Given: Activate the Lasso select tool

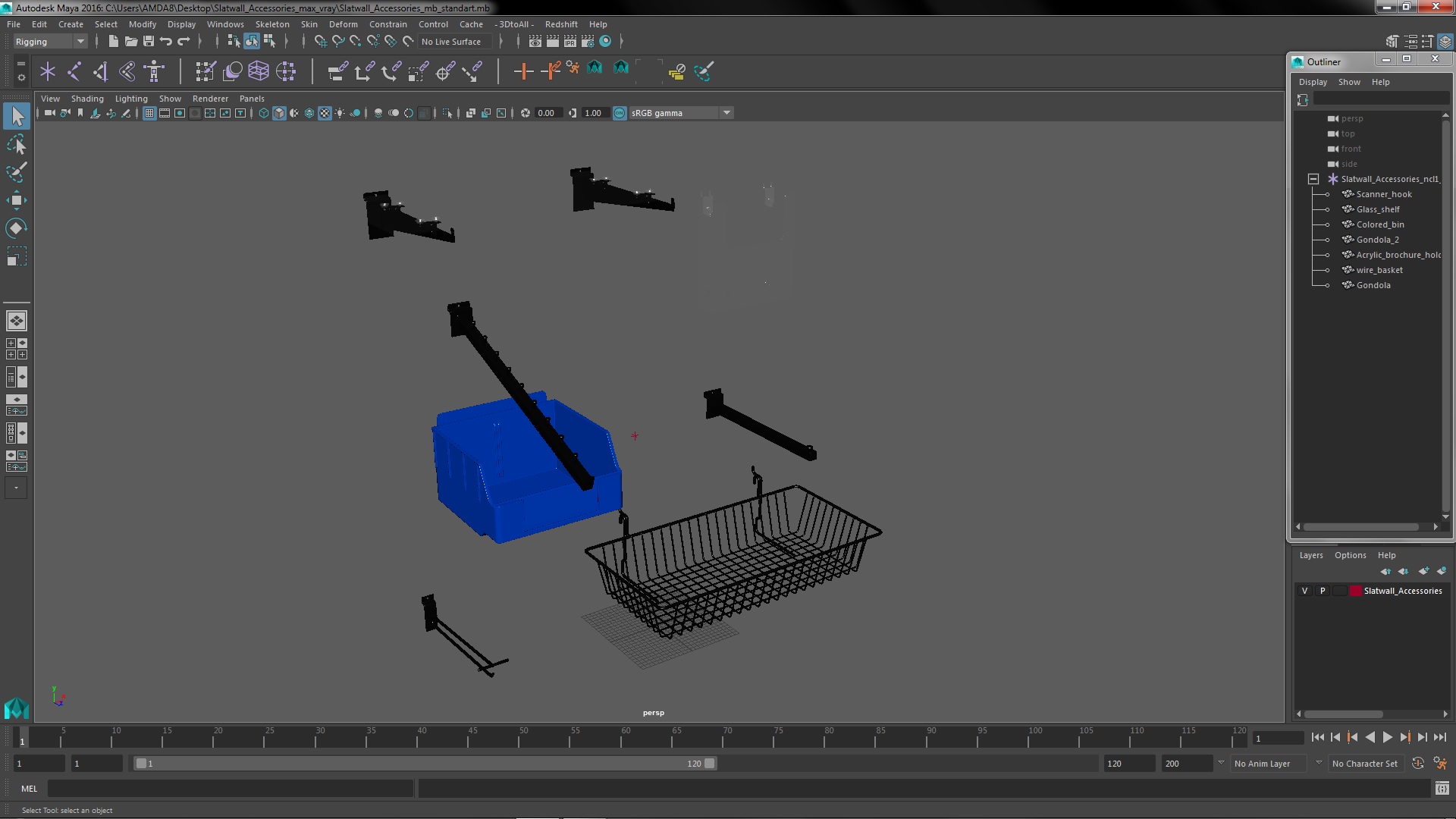Looking at the screenshot, I should pyautogui.click(x=17, y=144).
